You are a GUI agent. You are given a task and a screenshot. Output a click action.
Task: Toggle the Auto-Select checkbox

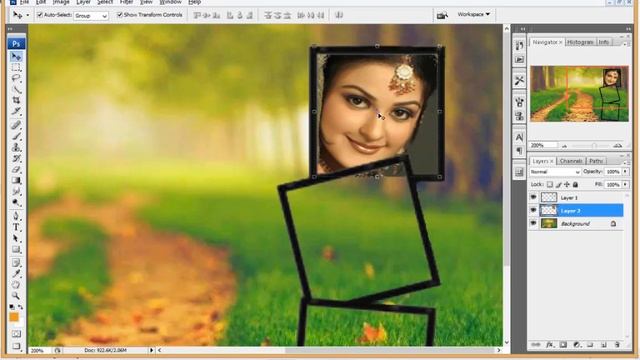coord(40,15)
